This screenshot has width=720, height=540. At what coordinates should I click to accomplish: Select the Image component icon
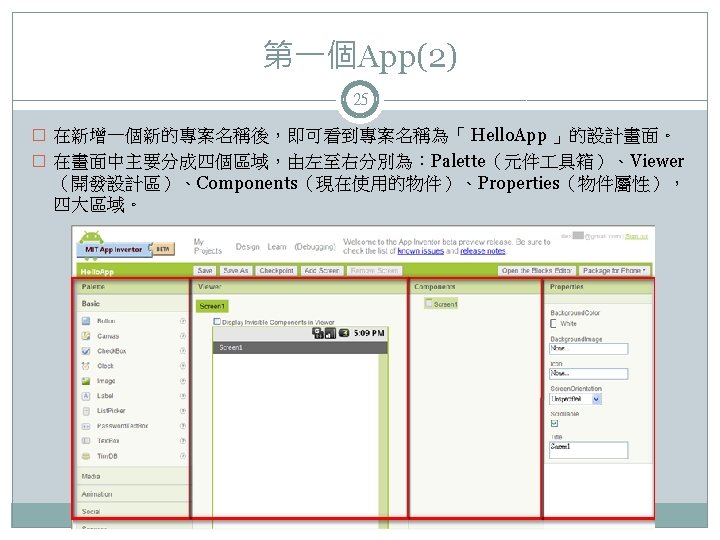(86, 381)
